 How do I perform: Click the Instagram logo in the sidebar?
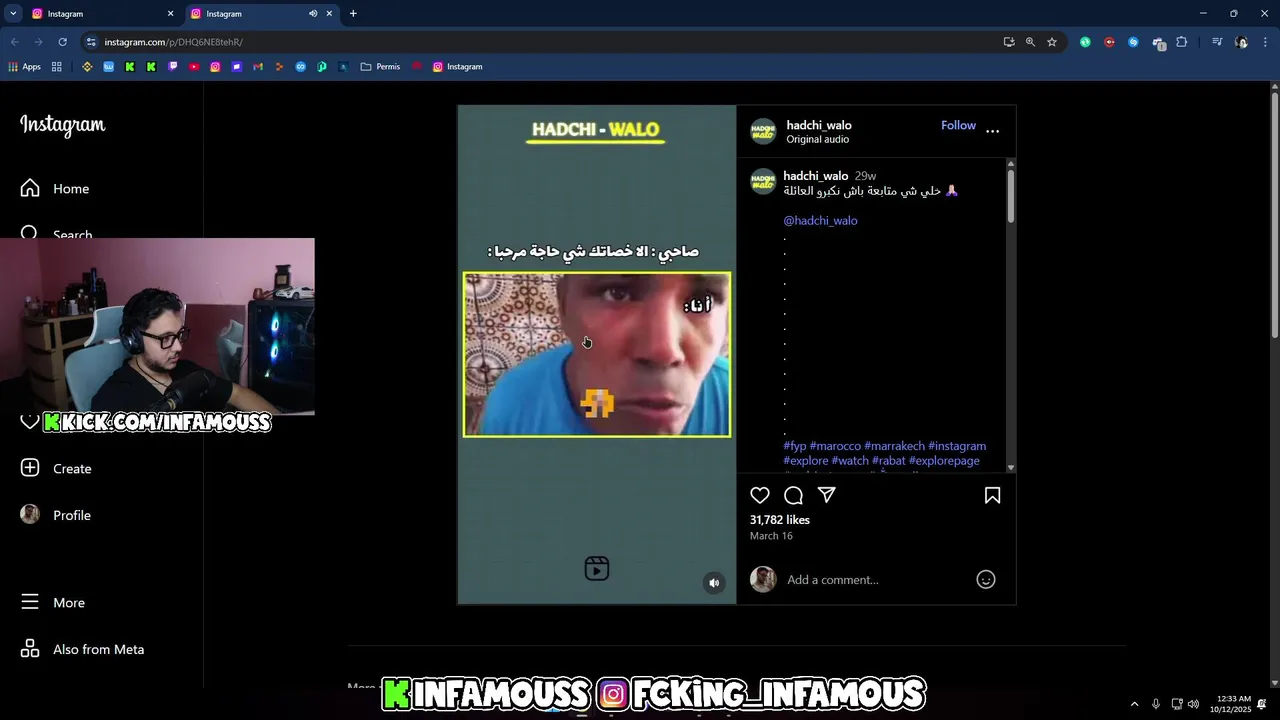(x=63, y=125)
